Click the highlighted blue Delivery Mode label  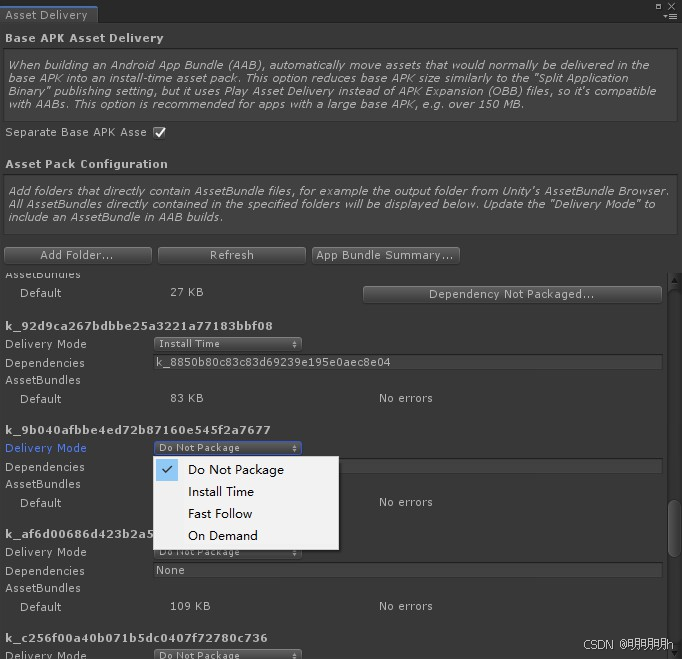[x=46, y=448]
